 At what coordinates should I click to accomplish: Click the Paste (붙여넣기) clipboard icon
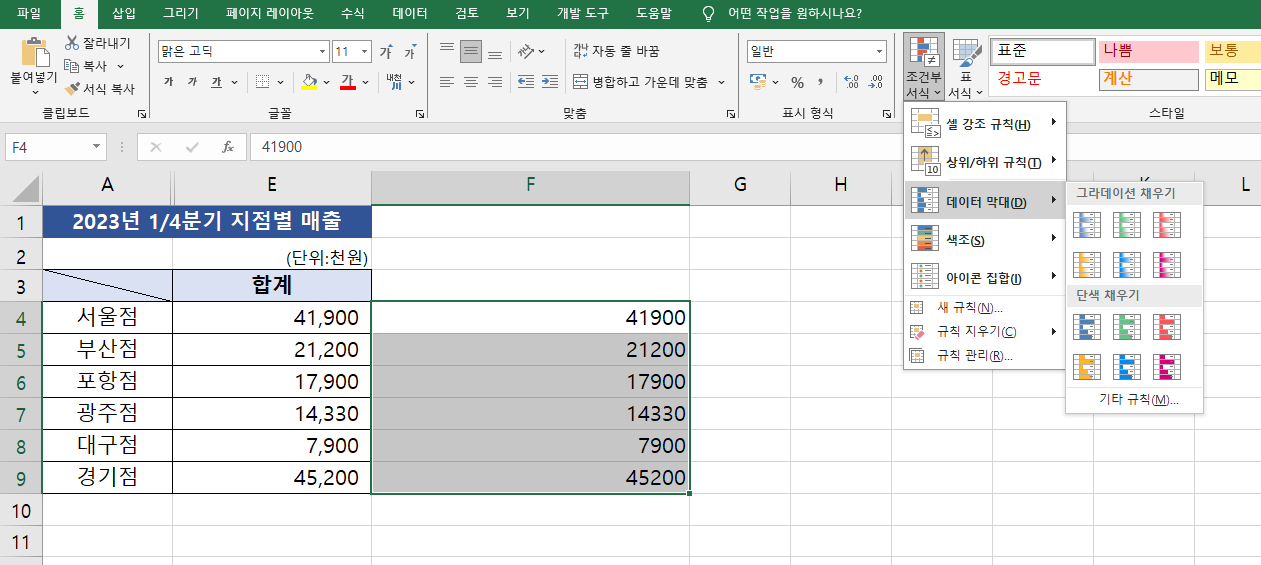coord(35,54)
